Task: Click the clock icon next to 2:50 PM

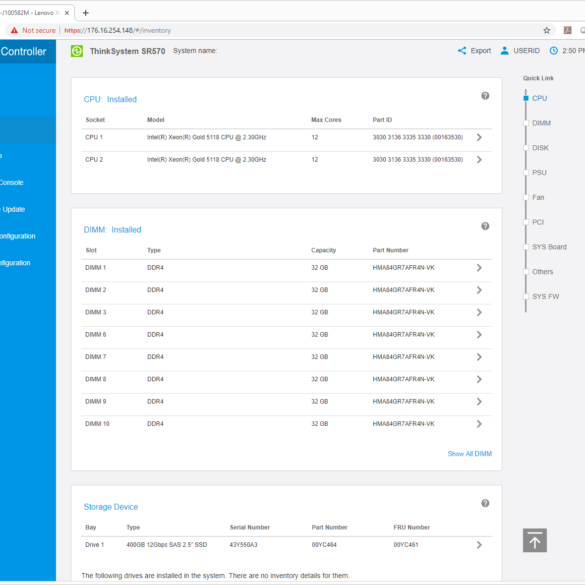Action: [554, 51]
